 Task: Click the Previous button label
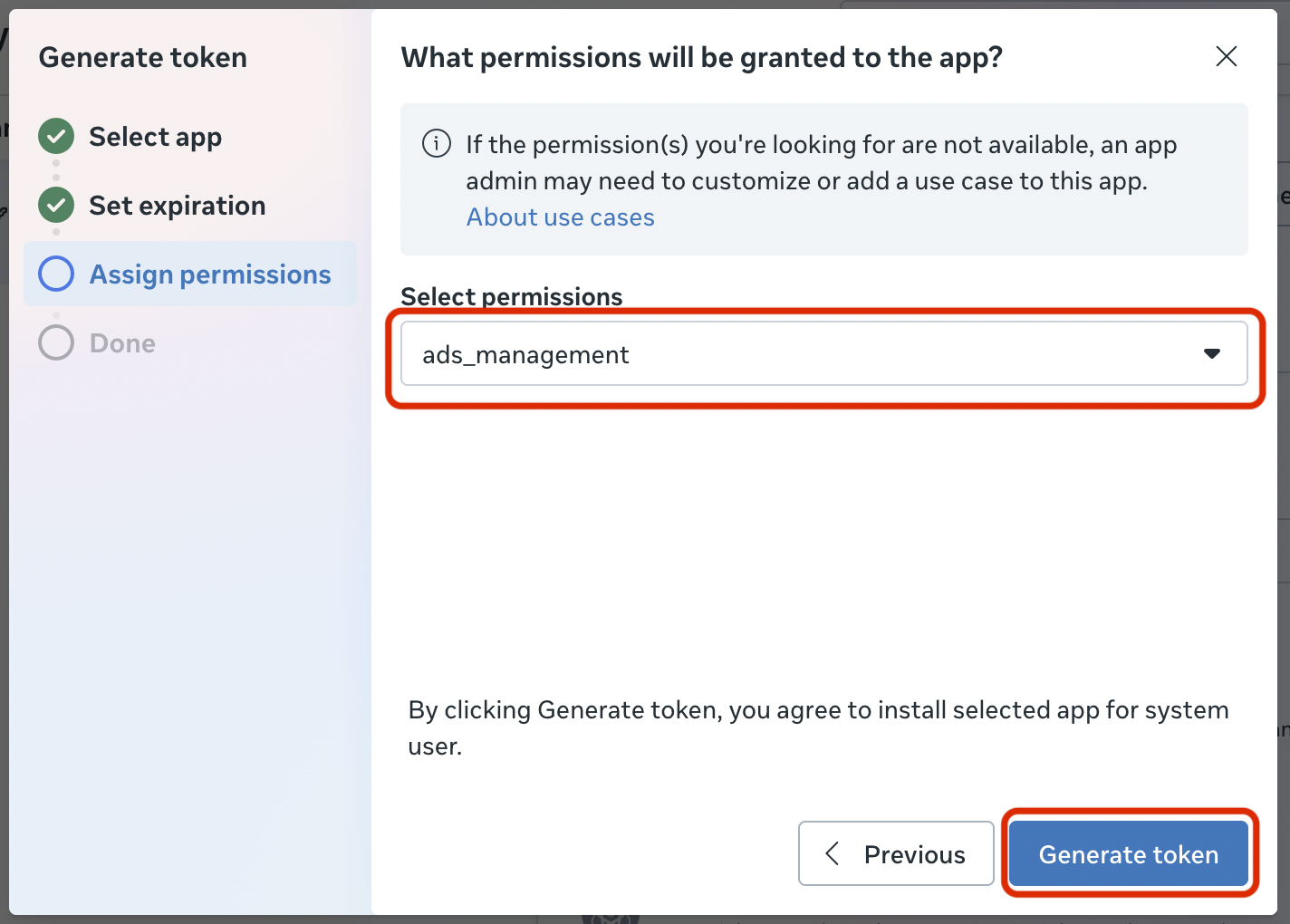click(914, 854)
